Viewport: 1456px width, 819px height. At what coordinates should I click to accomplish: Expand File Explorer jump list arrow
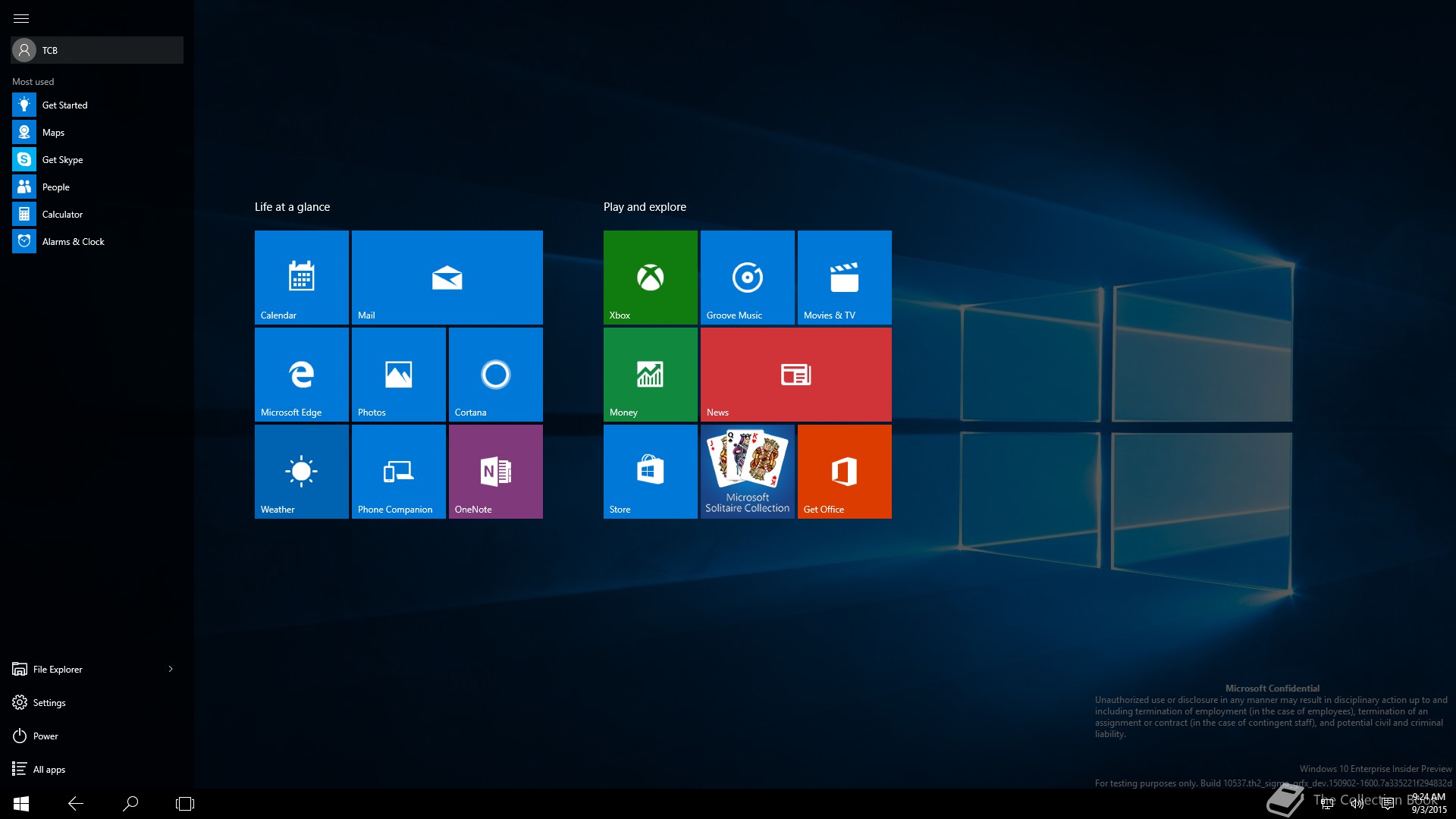[171, 669]
